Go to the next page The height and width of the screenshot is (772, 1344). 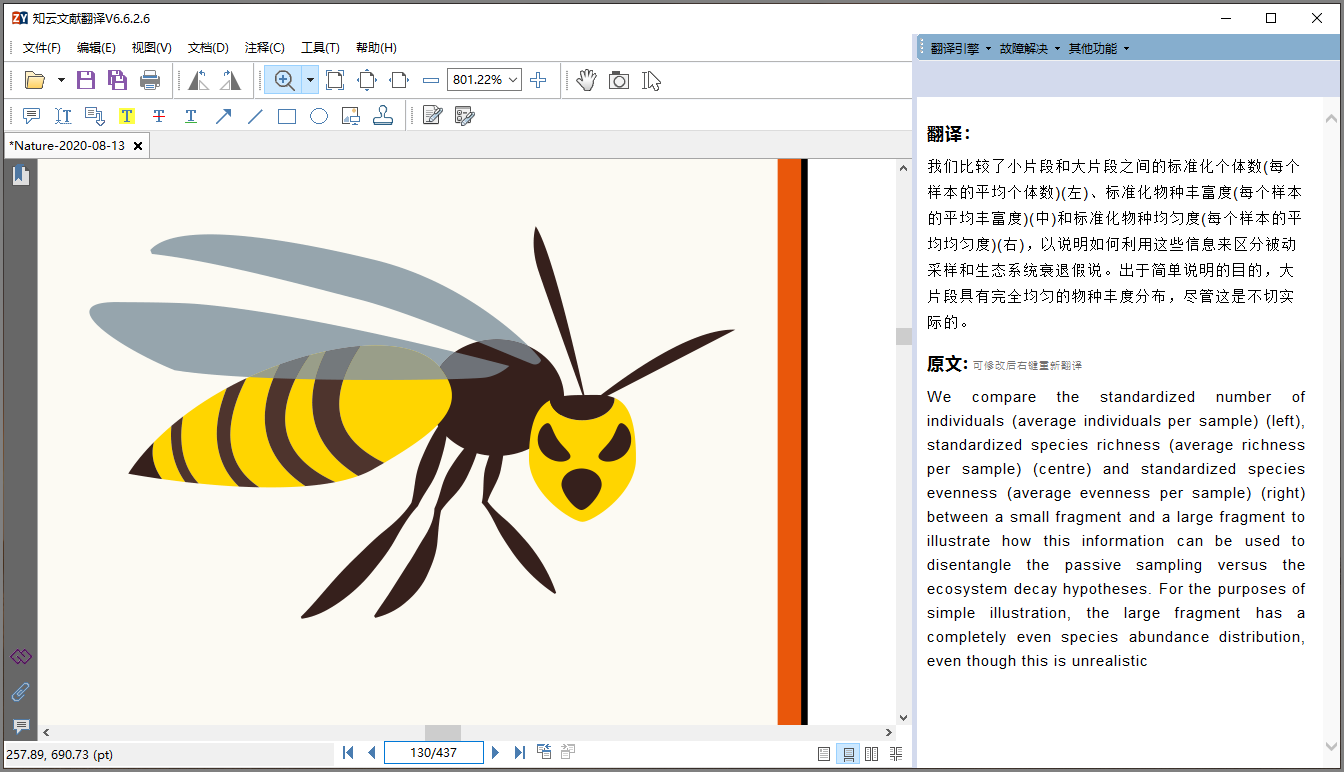tap(495, 752)
